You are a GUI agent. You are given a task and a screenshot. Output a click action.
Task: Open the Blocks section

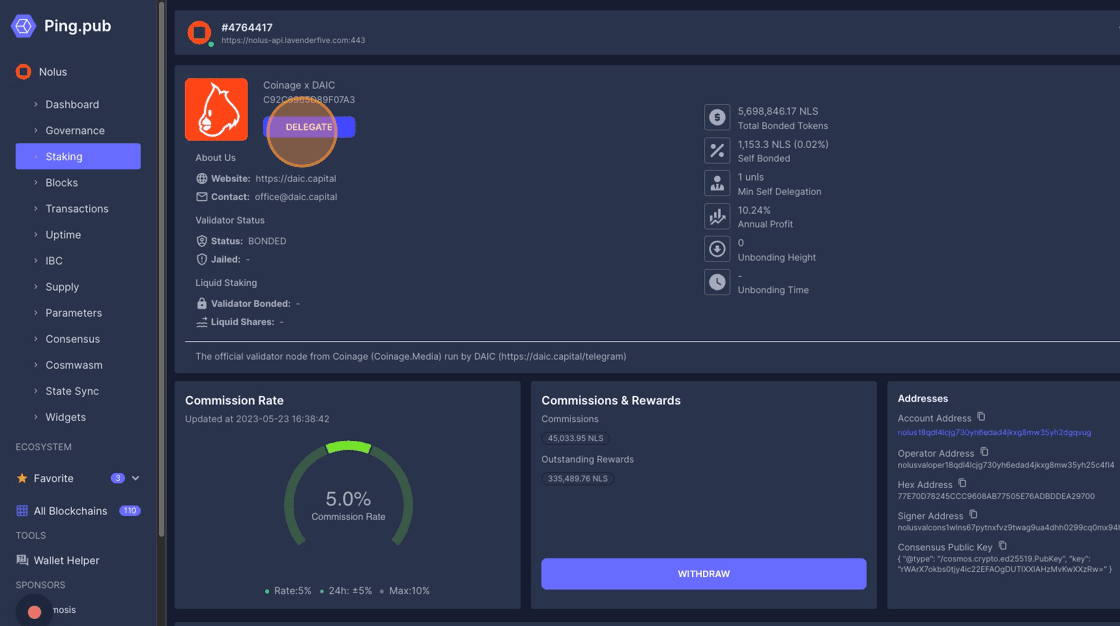tap(61, 183)
